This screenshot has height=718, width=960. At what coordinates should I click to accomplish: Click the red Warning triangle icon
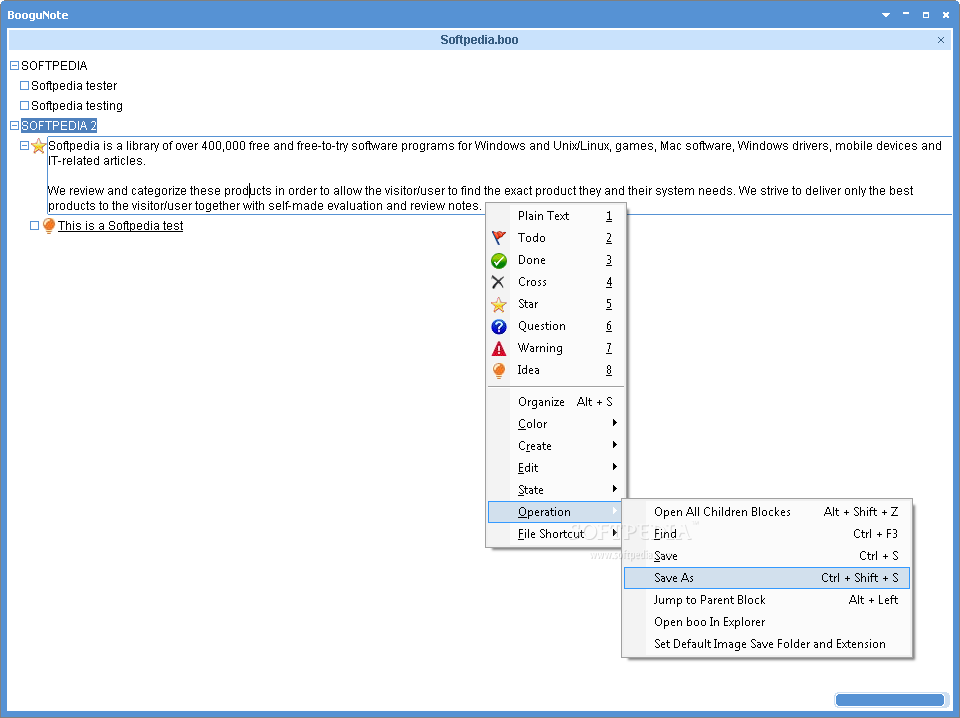coord(499,348)
